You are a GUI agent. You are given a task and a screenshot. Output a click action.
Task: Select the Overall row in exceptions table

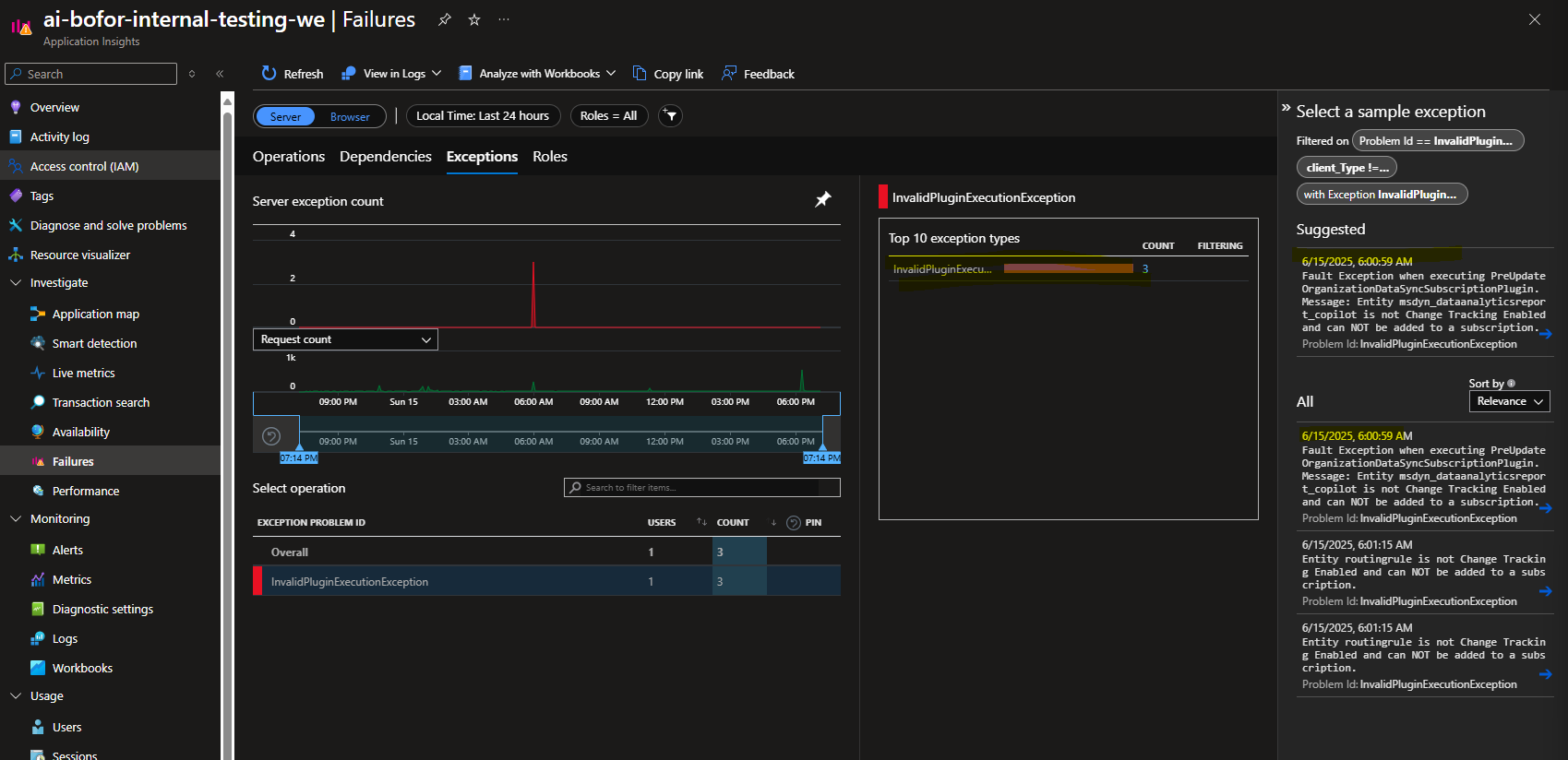click(x=546, y=552)
